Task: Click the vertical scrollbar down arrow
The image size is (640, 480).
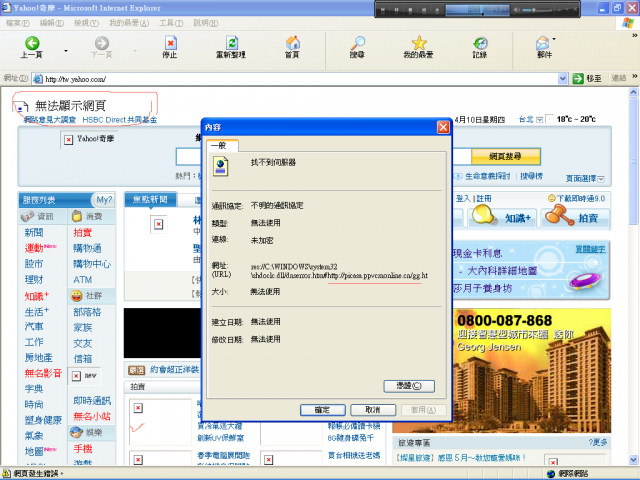Action: [x=634, y=460]
